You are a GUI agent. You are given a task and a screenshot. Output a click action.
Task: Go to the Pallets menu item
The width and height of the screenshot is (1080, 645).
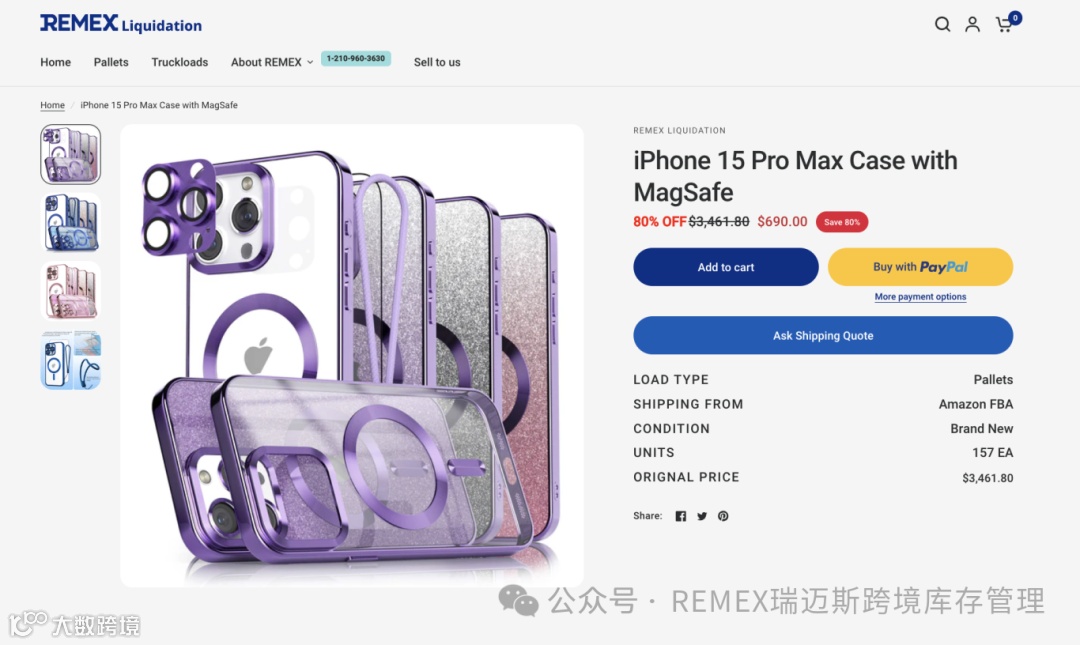(x=111, y=62)
